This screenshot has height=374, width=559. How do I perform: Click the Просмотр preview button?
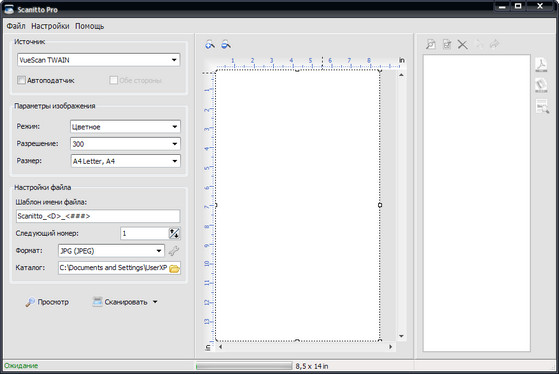tap(47, 302)
